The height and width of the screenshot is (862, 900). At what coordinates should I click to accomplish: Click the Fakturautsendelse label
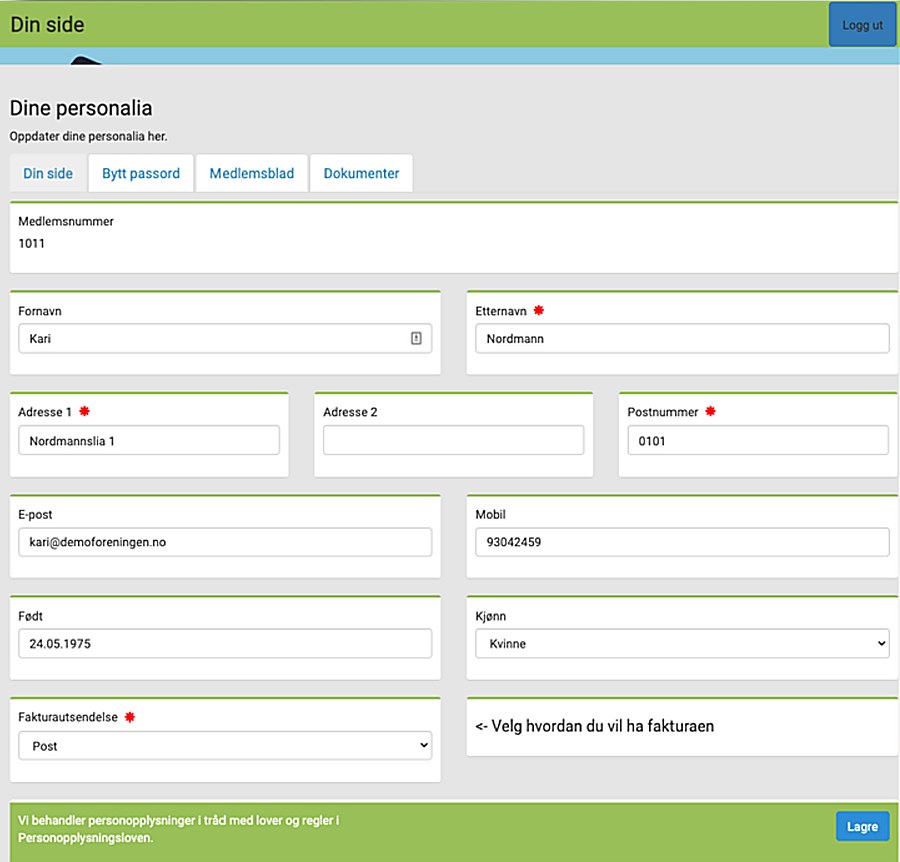[x=68, y=717]
